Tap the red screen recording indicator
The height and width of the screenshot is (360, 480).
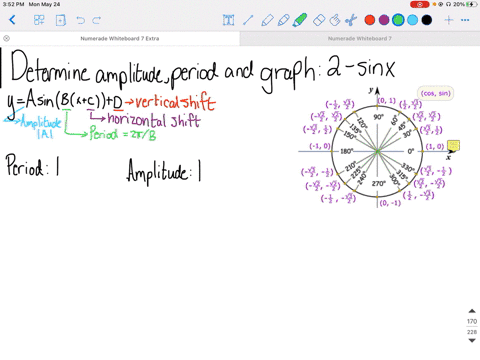[x=420, y=4]
